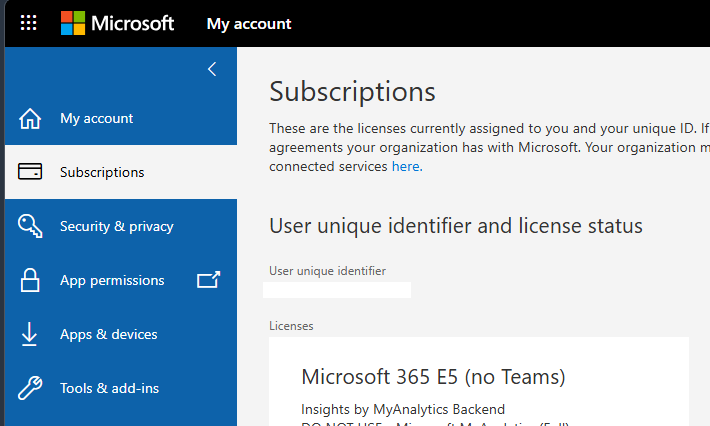Click the credit card Subscriptions icon

(x=30, y=172)
